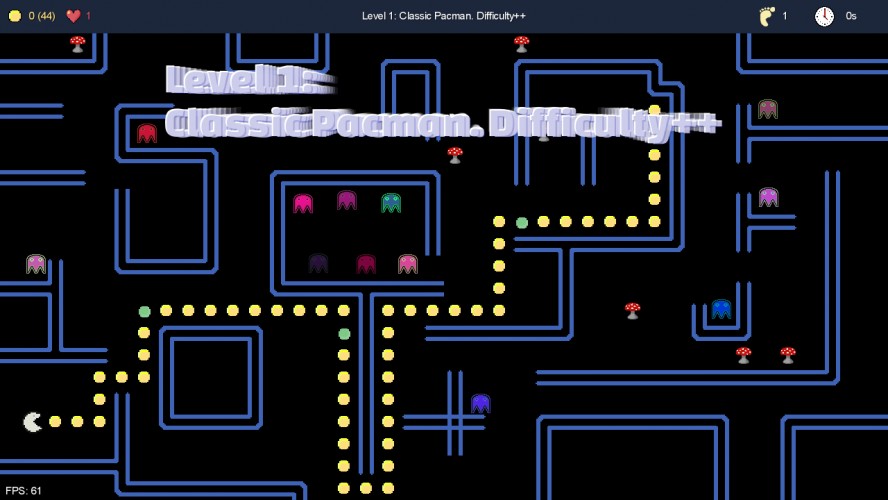Click the green power pellet at the trail's top-left corner
This screenshot has height=500, width=888.
tap(144, 311)
